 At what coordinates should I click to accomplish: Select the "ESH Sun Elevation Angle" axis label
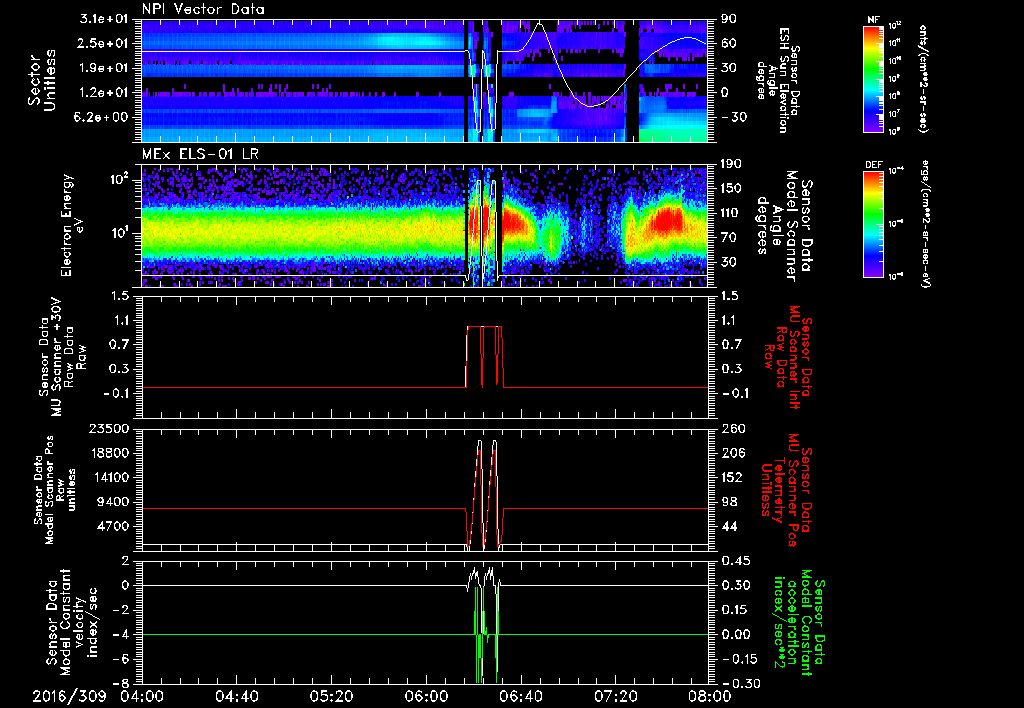point(777,80)
